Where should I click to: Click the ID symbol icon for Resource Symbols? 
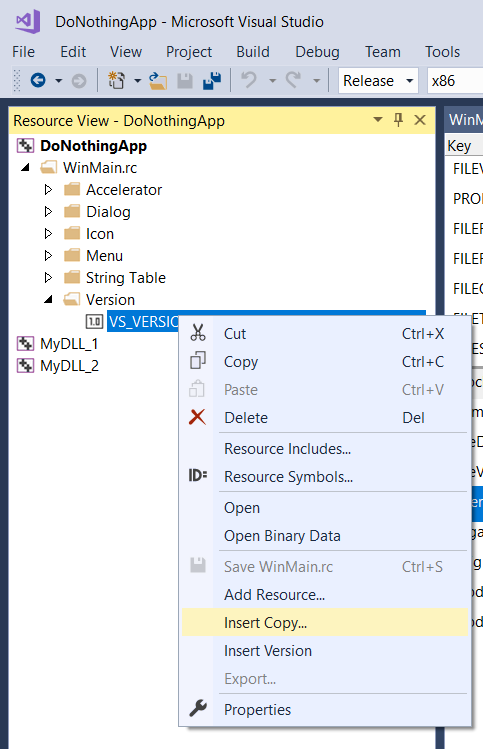(198, 475)
